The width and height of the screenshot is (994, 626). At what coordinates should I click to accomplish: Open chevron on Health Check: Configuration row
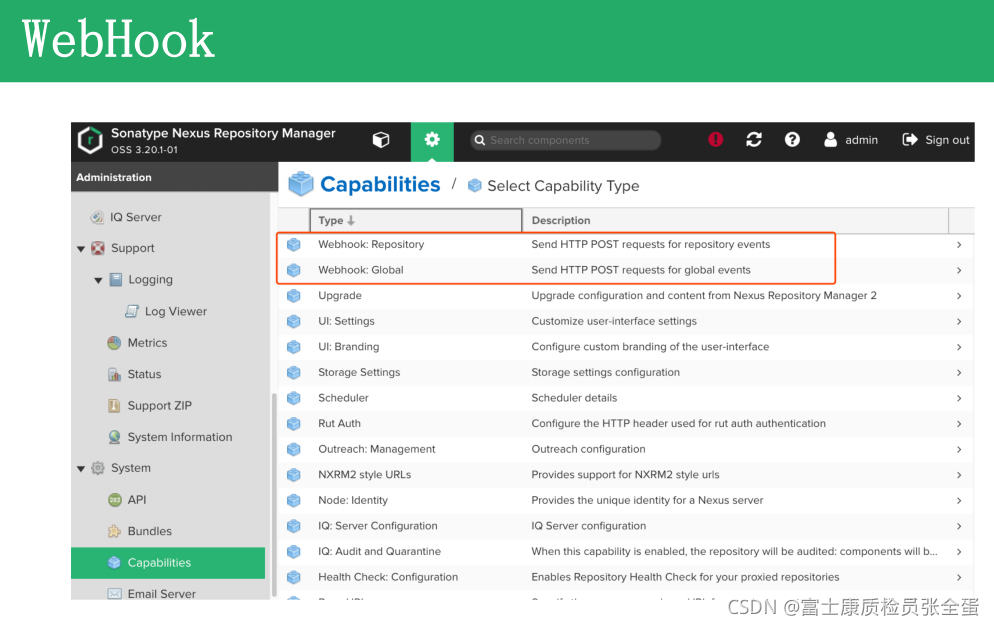click(959, 577)
